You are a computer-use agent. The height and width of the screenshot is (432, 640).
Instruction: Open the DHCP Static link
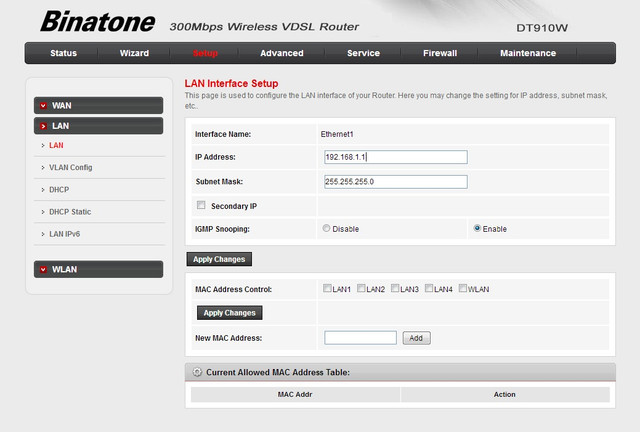pos(70,212)
